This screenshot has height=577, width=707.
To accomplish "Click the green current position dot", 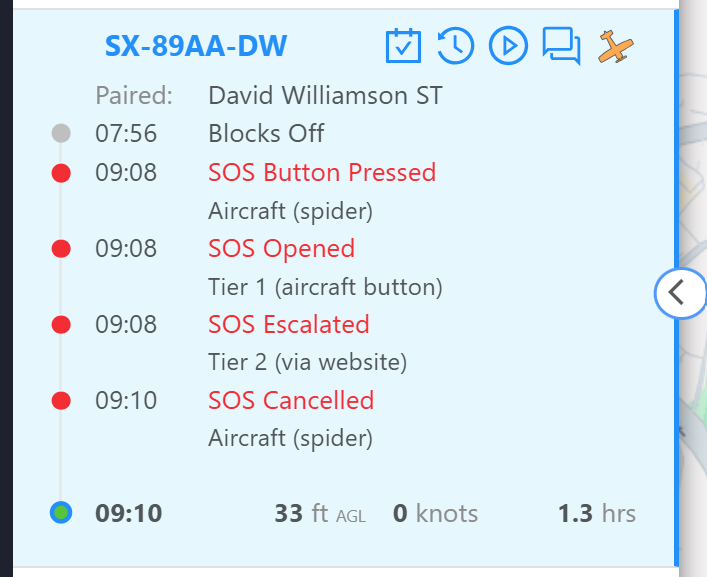I will (61, 513).
